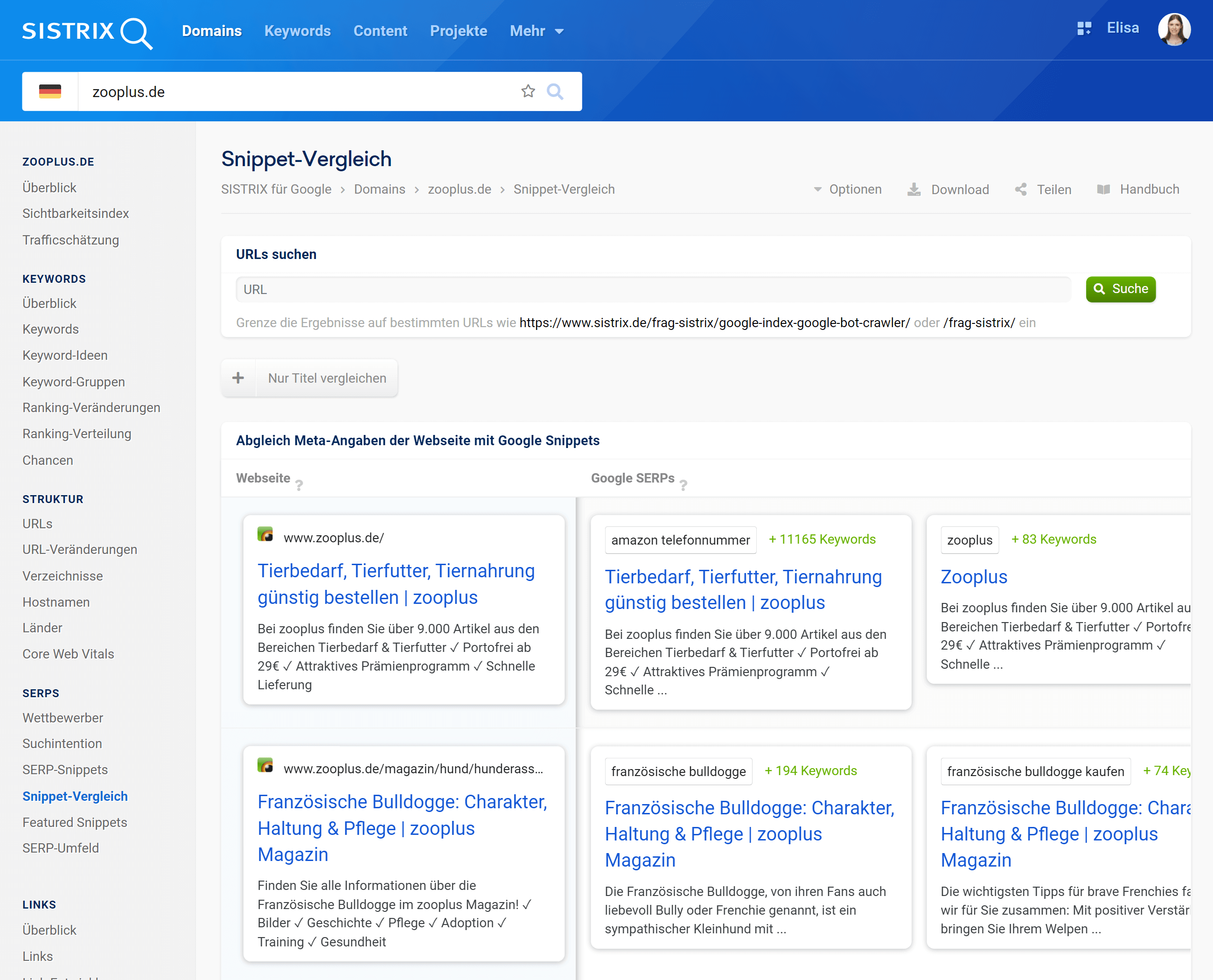Open Ranking-Verteilung in sidebar

[x=77, y=434]
